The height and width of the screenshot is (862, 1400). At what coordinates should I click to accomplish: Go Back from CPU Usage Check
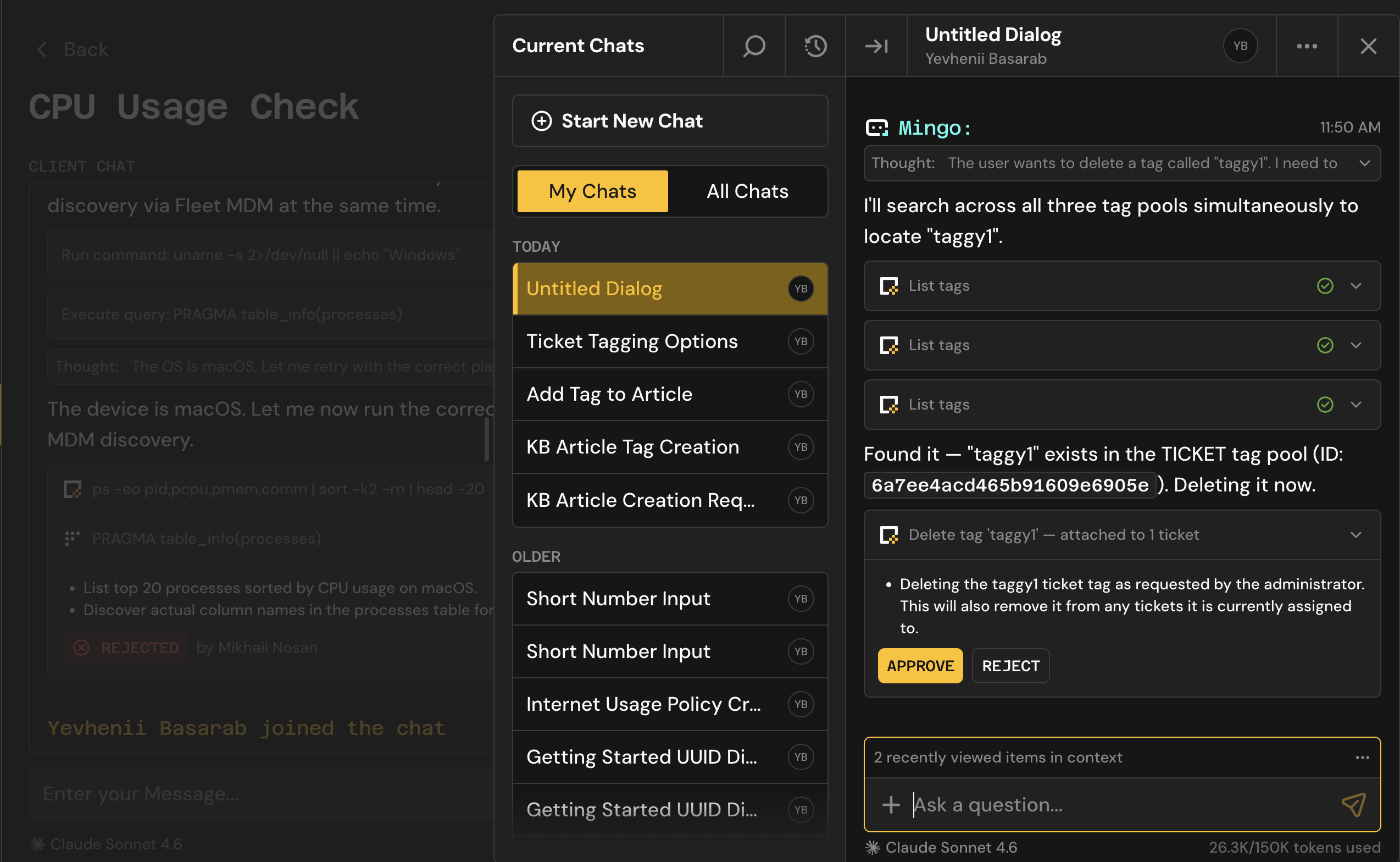[x=73, y=49]
